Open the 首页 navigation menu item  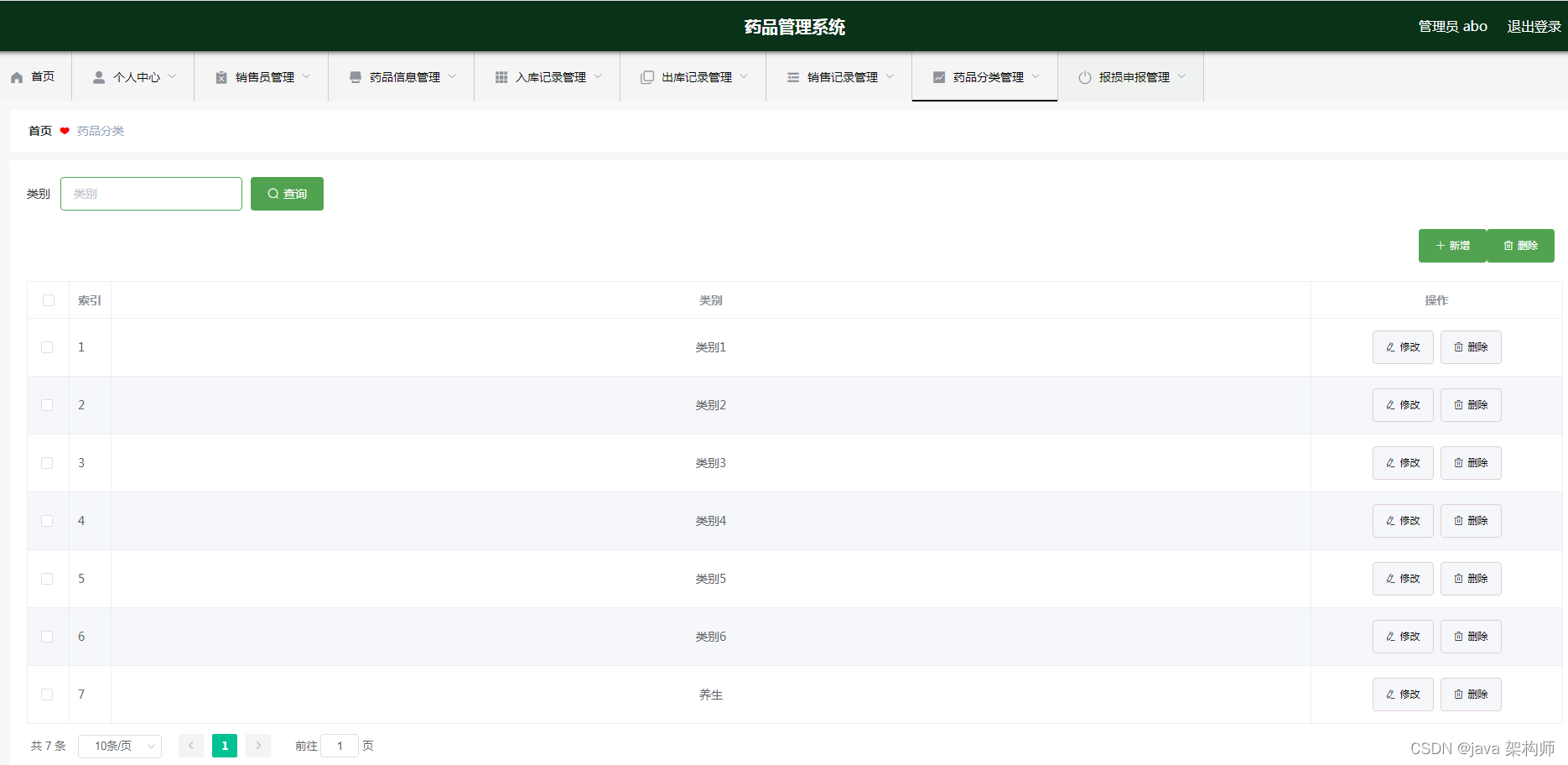[x=36, y=77]
